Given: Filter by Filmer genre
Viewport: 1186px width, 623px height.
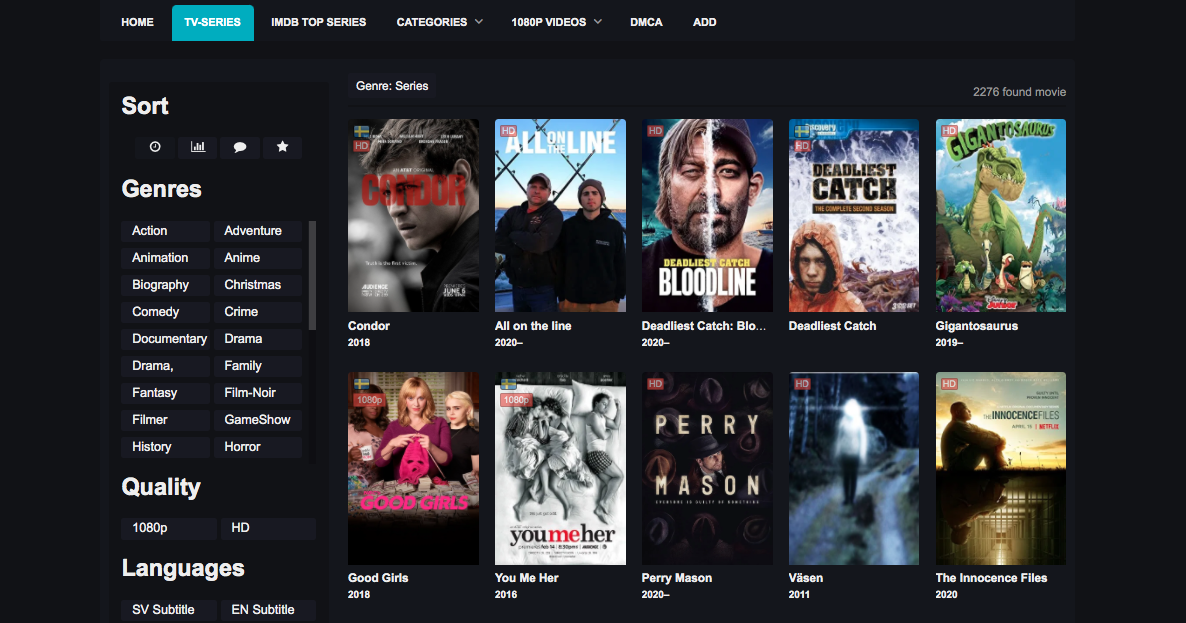Looking at the screenshot, I should pos(165,420).
